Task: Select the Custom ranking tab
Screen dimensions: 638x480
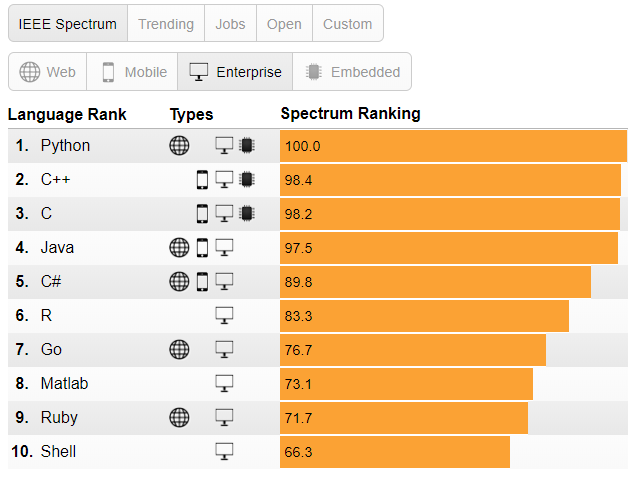Action: tap(347, 24)
